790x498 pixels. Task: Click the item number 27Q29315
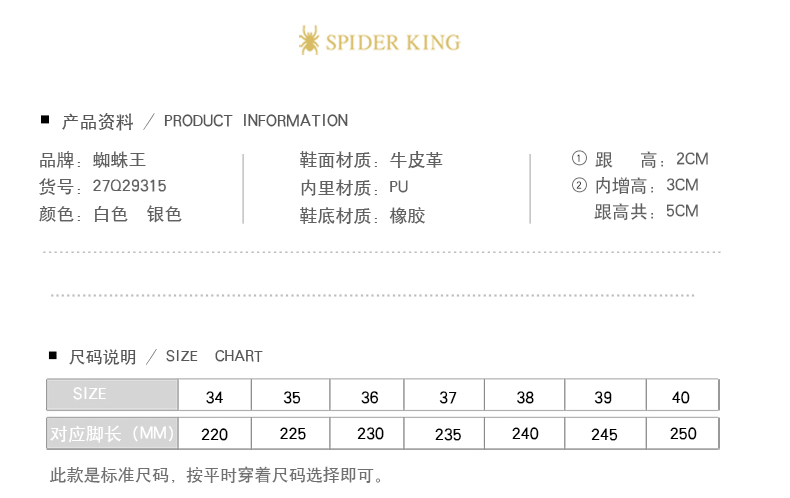129,186
